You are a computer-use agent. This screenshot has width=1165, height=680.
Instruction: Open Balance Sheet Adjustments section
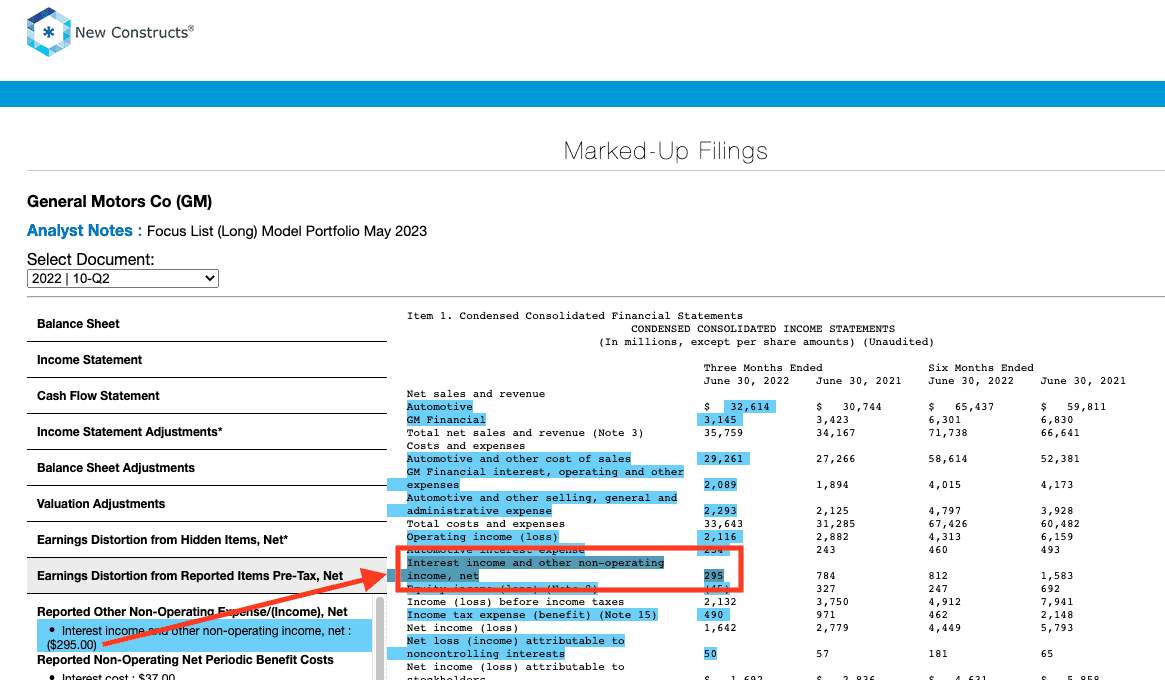pos(207,468)
